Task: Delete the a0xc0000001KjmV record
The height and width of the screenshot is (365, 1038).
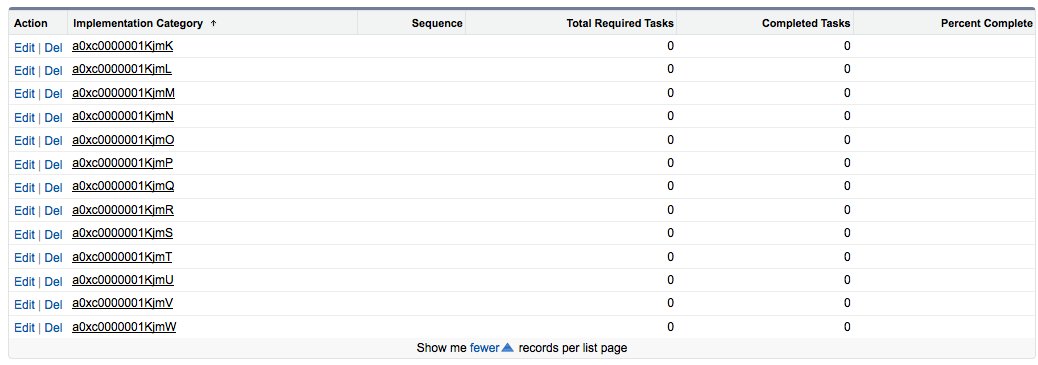Action: 54,304
